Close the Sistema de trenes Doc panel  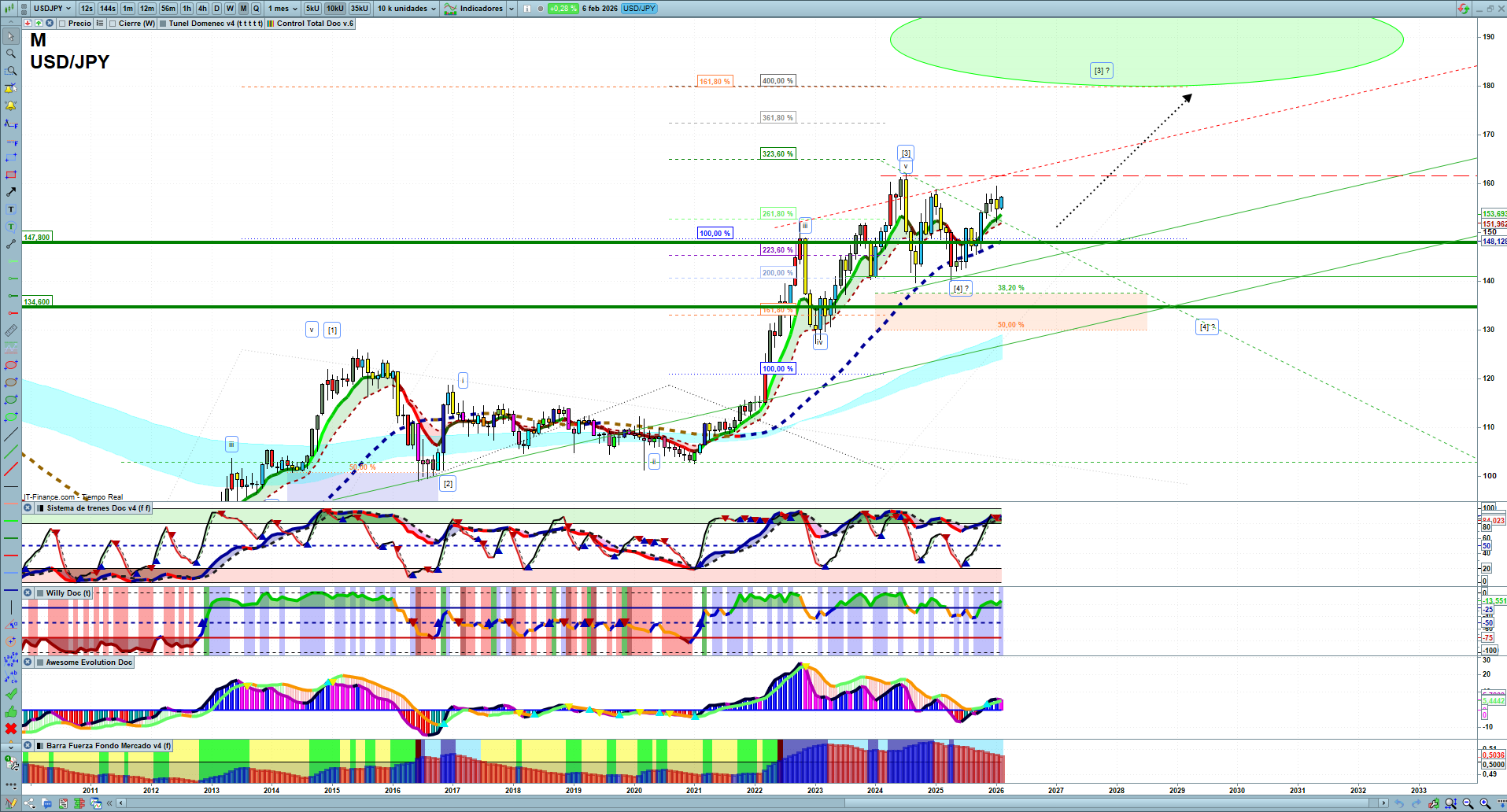[28, 508]
